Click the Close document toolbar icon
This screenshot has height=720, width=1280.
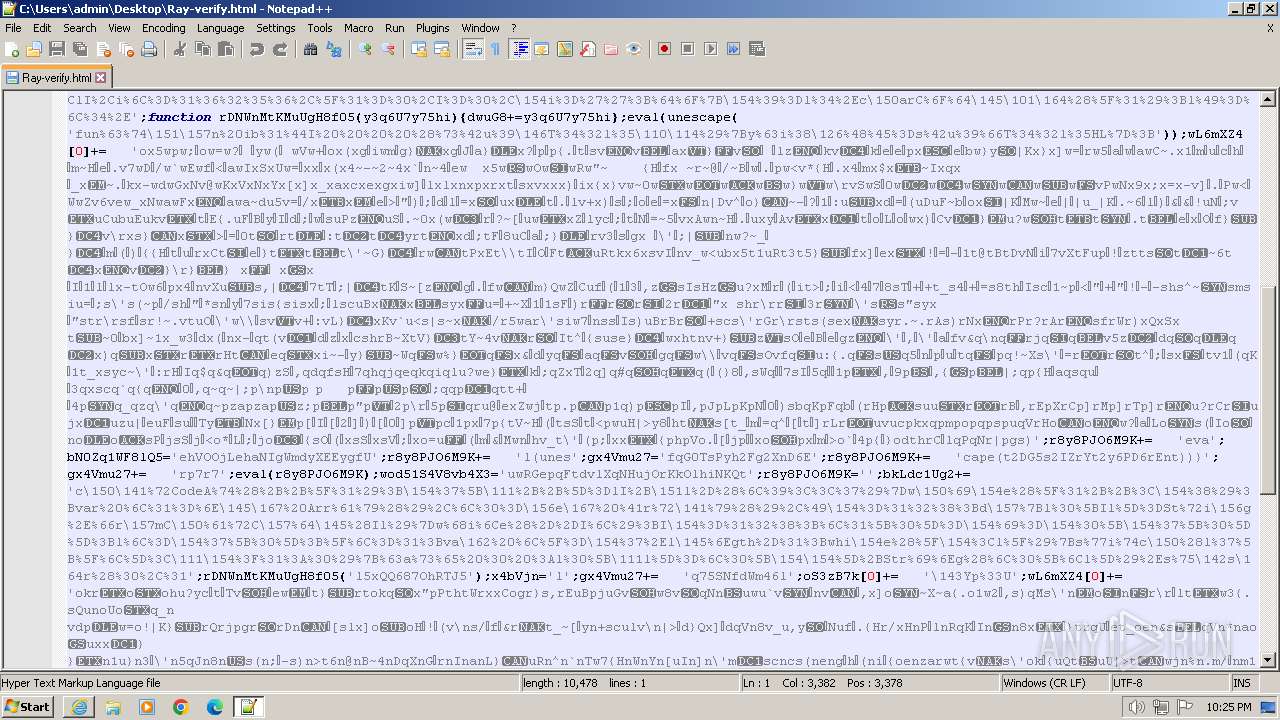(104, 49)
